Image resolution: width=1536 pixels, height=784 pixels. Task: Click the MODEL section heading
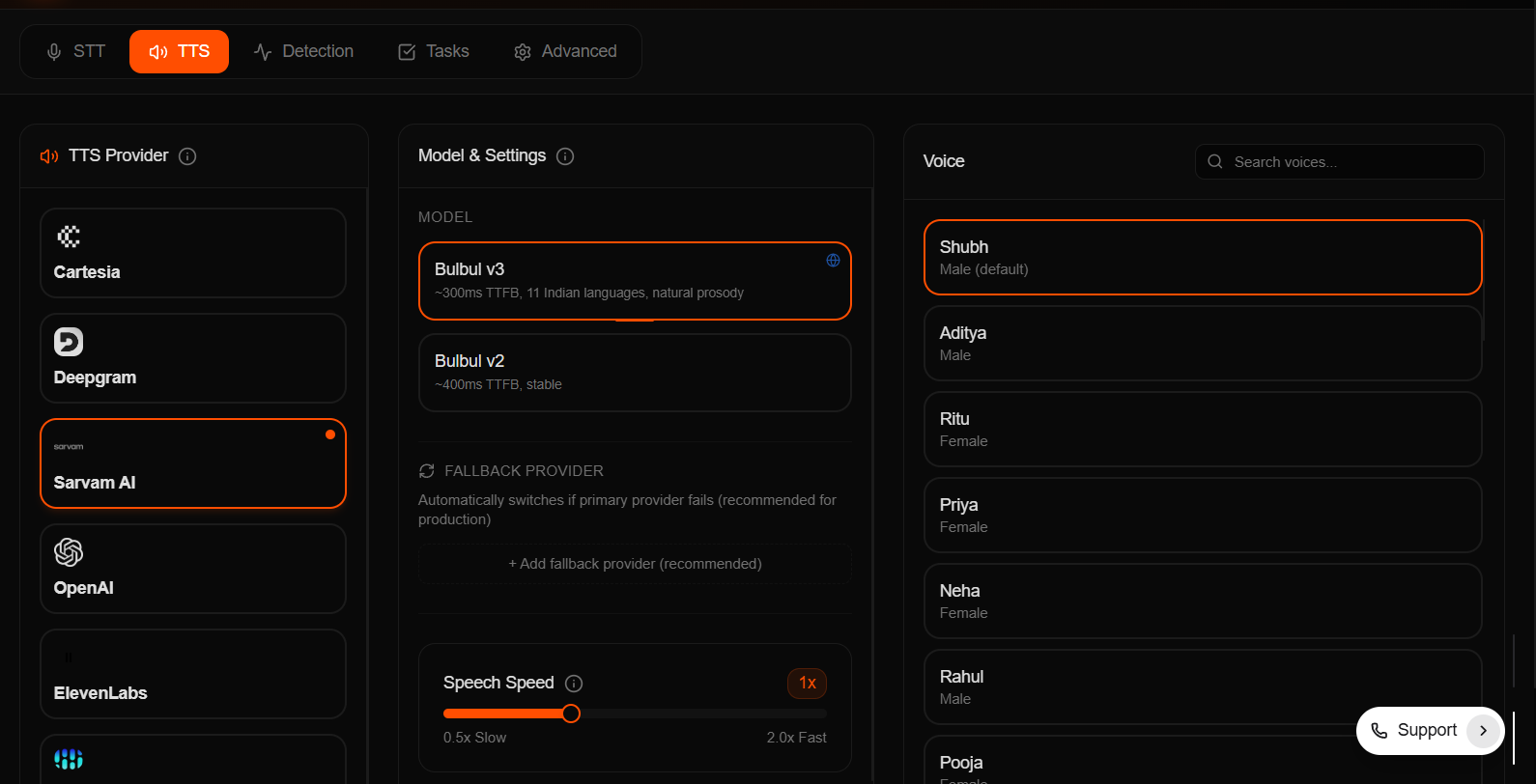[x=445, y=217]
